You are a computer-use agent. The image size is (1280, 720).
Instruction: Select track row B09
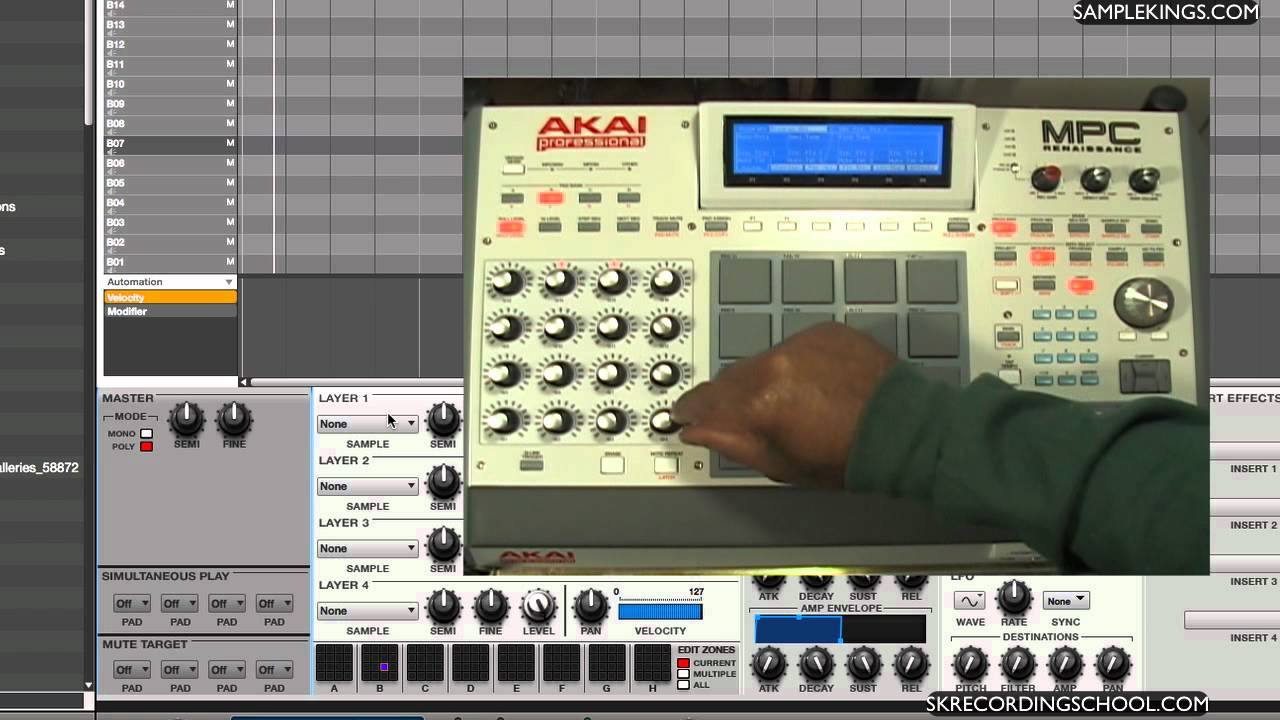tap(170, 104)
